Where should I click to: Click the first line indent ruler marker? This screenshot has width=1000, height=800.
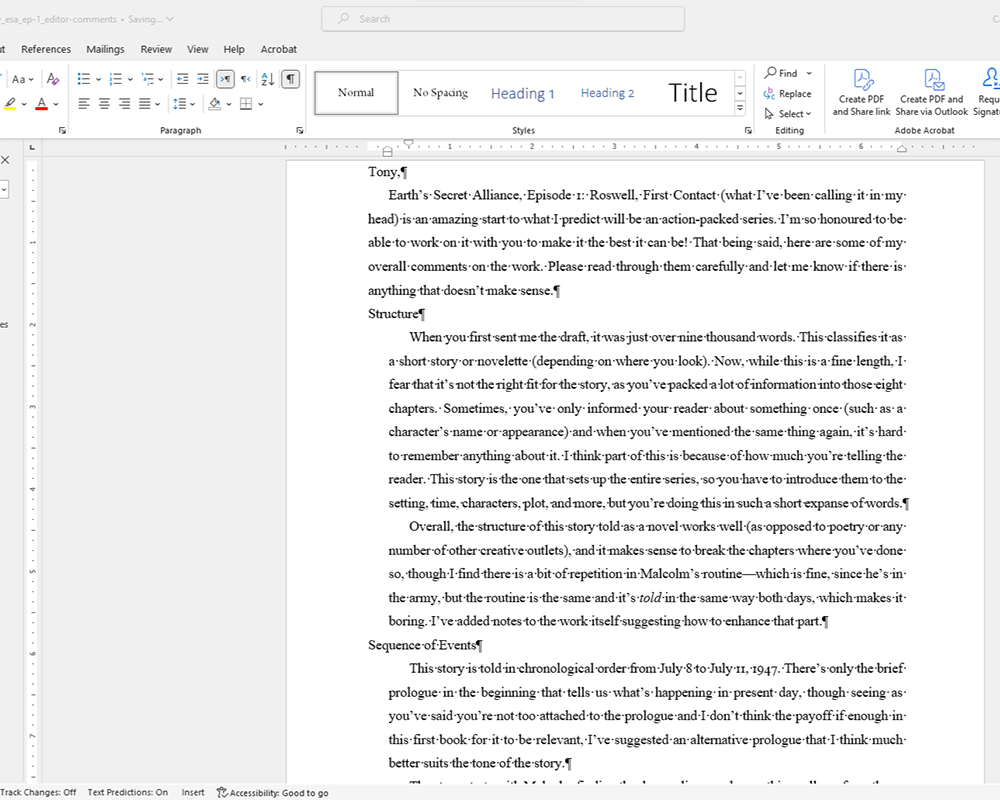pyautogui.click(x=408, y=144)
